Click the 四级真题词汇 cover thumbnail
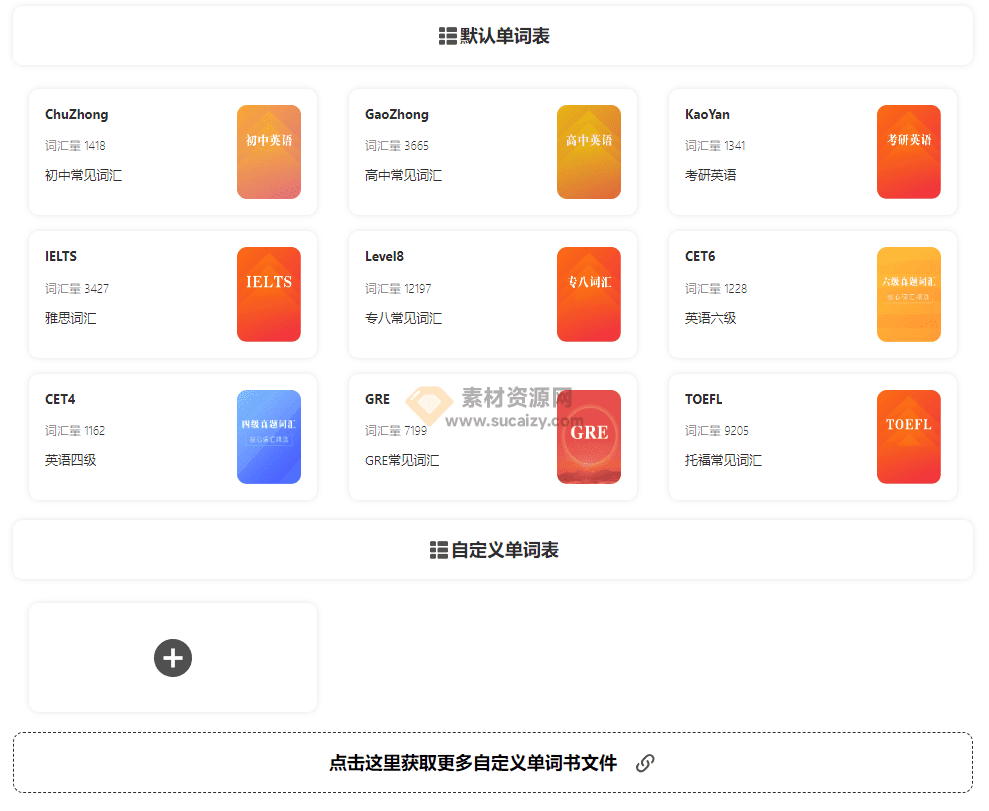Viewport: 989px width, 811px height. tap(268, 437)
